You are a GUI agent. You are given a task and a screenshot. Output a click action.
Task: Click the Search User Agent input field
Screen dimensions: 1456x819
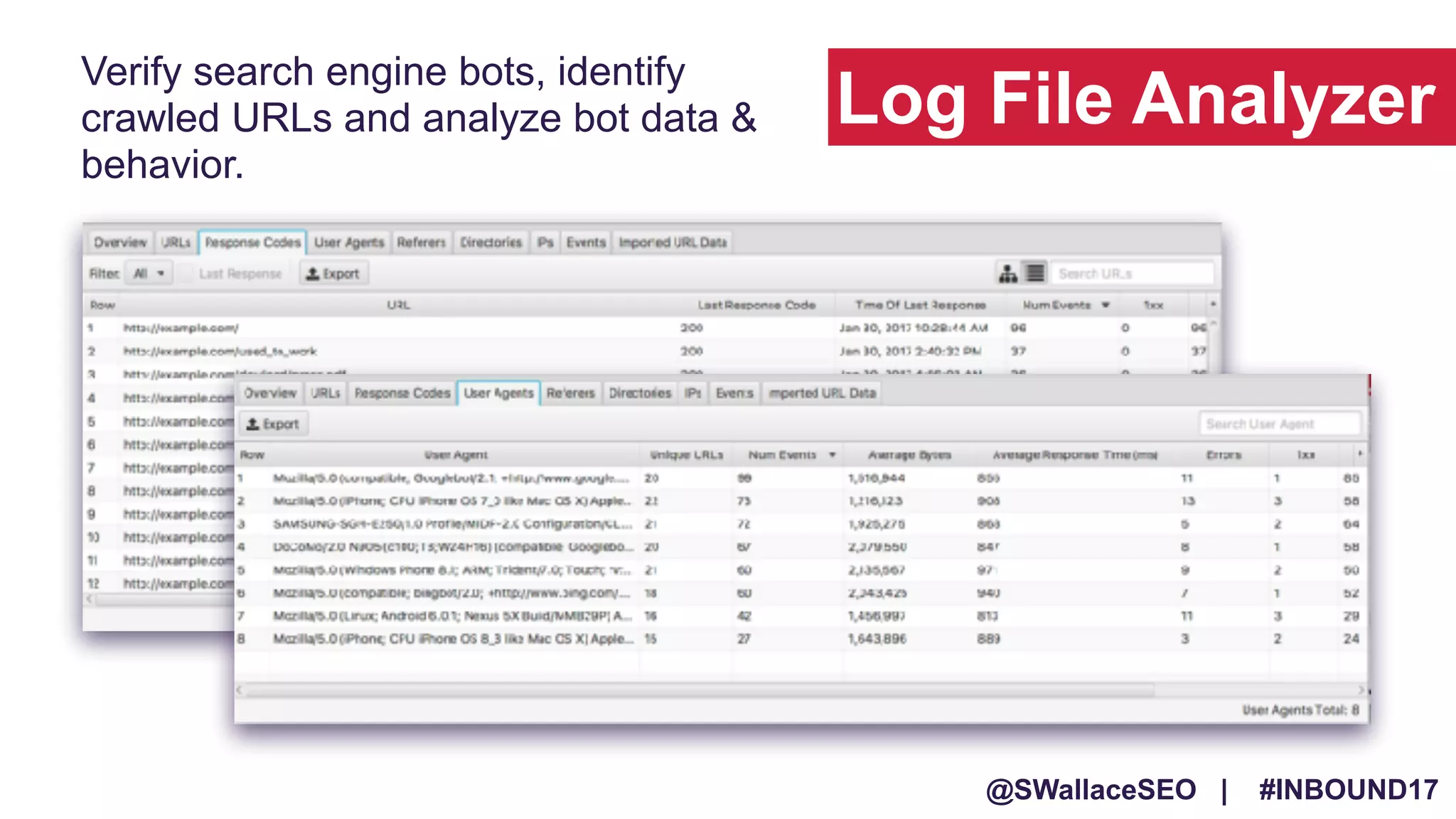tap(1280, 424)
